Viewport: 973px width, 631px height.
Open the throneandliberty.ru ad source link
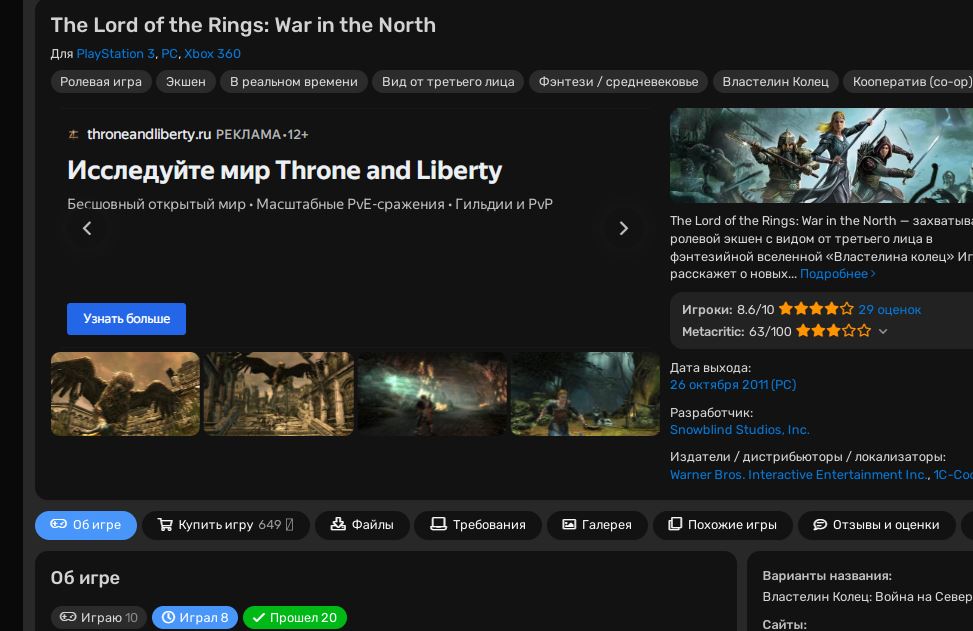pos(149,135)
